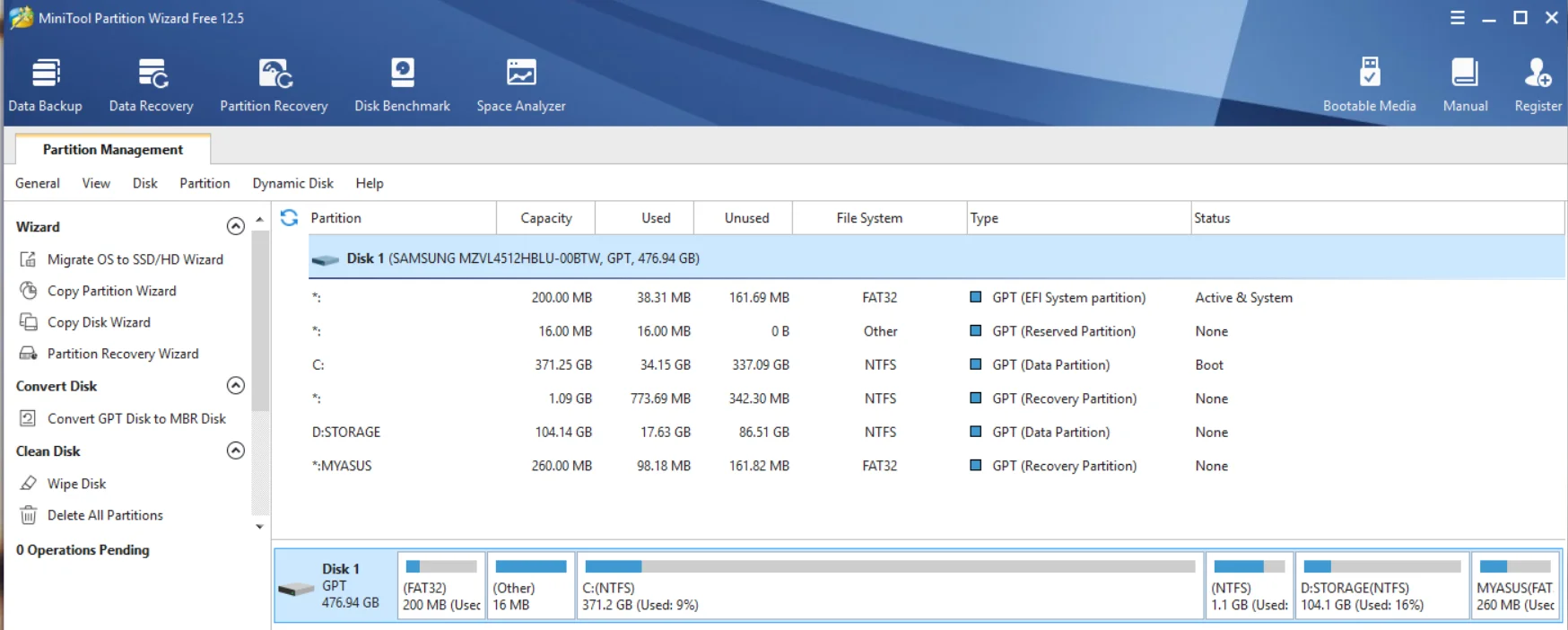Open the View menu
This screenshot has width=1568, height=630.
point(96,183)
